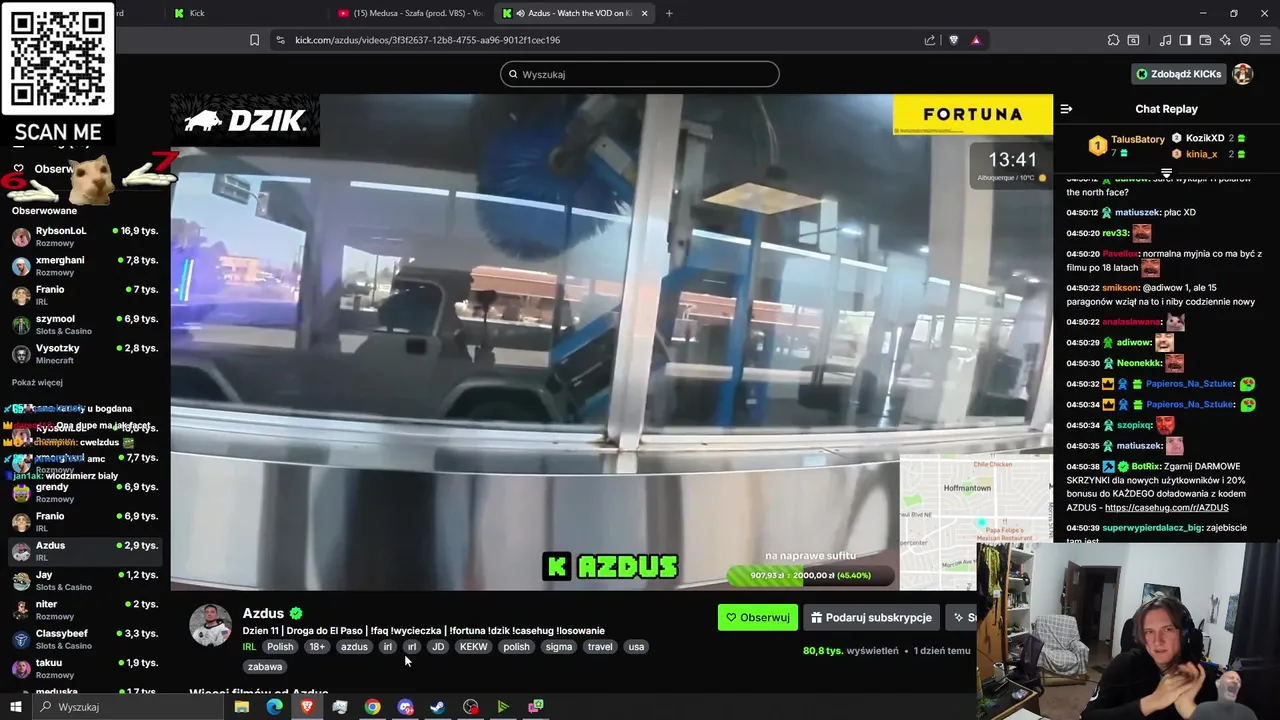Click username Pavellus in chat
The height and width of the screenshot is (720, 1280).
pos(1120,254)
